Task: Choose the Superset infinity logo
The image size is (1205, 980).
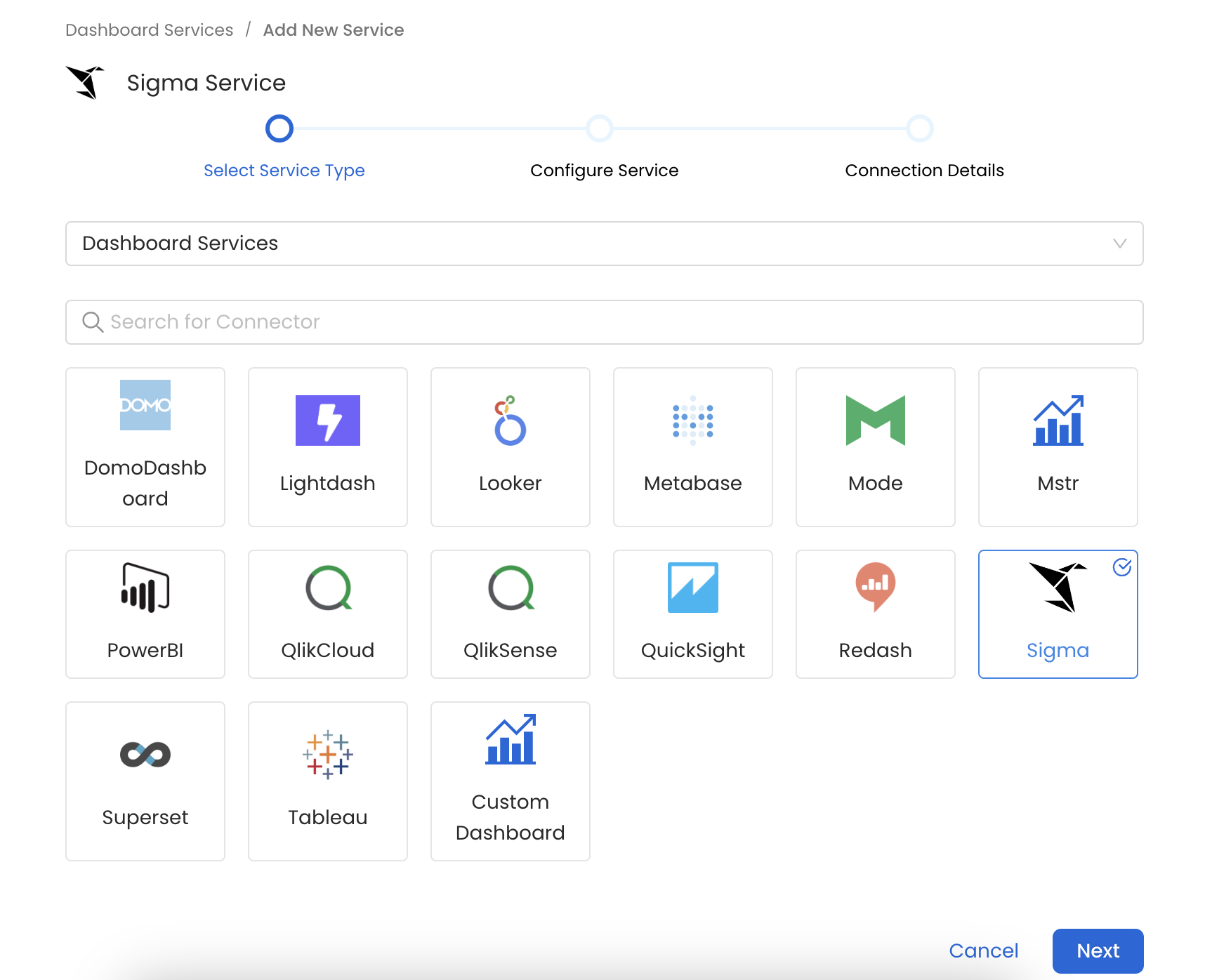Action: click(145, 755)
